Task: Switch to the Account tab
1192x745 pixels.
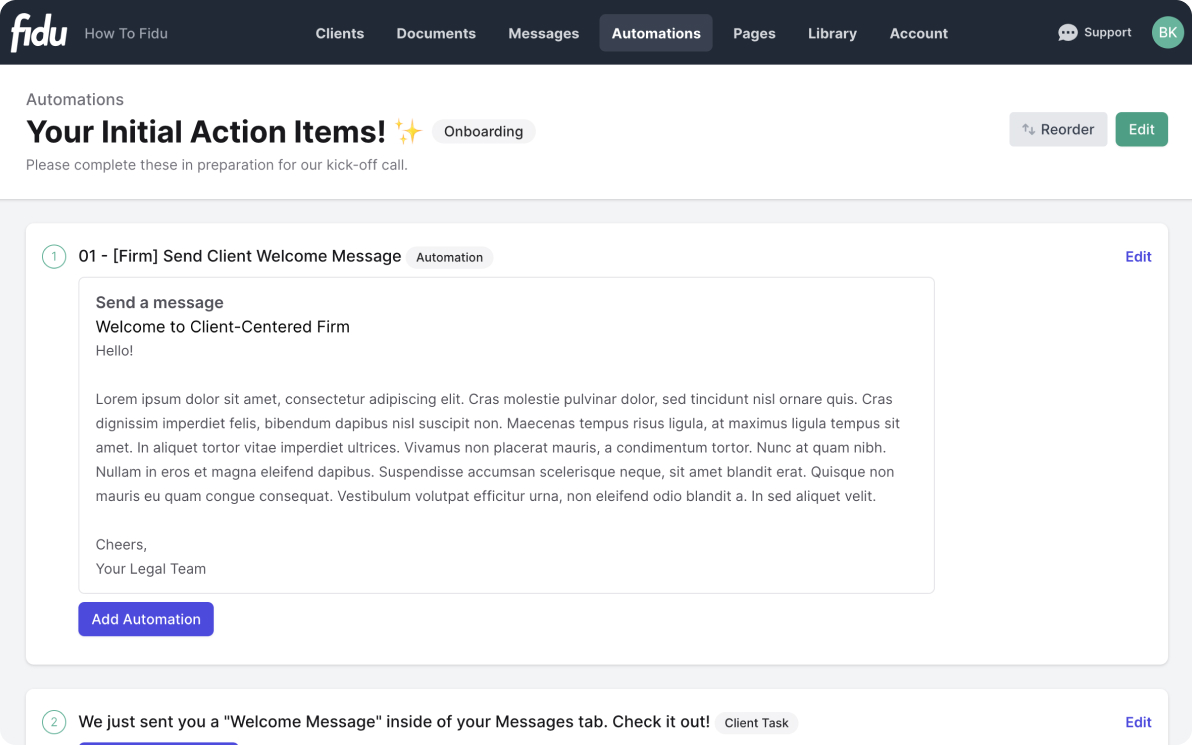Action: (918, 33)
